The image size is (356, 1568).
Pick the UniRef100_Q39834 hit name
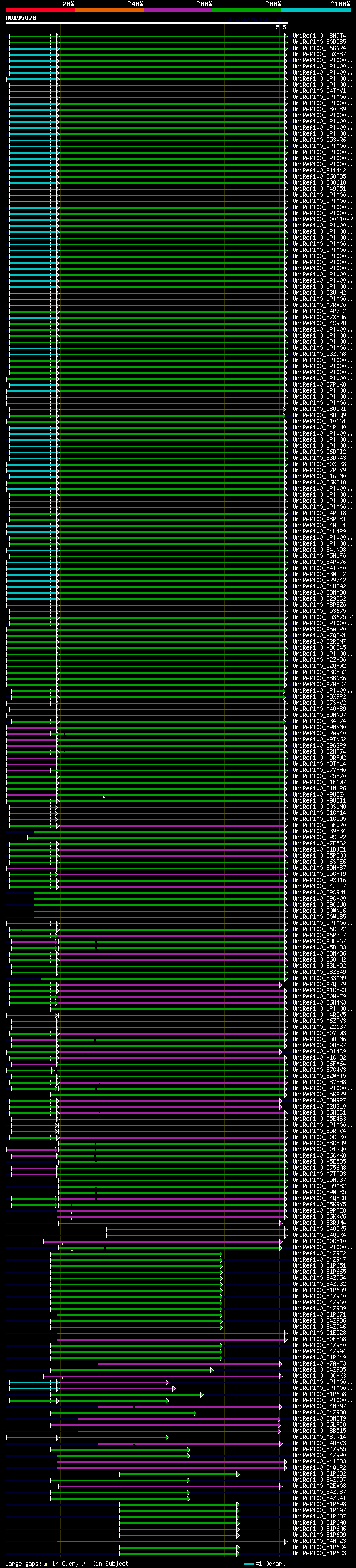[x=319, y=831]
